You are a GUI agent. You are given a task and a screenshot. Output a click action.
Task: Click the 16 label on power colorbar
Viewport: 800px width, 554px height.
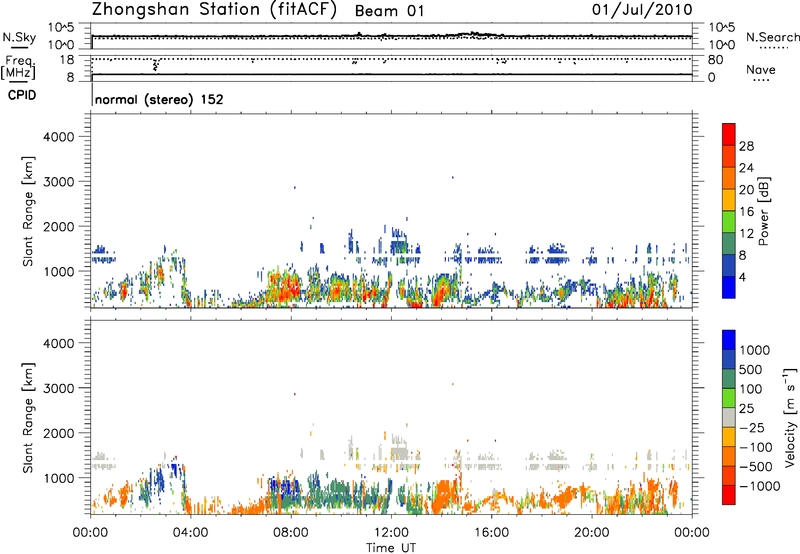[746, 212]
